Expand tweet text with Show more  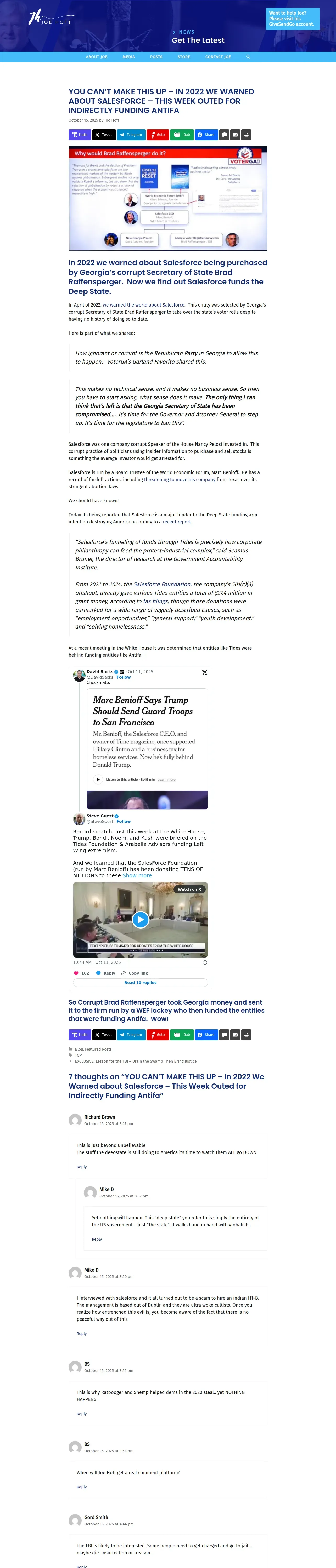[x=137, y=875]
